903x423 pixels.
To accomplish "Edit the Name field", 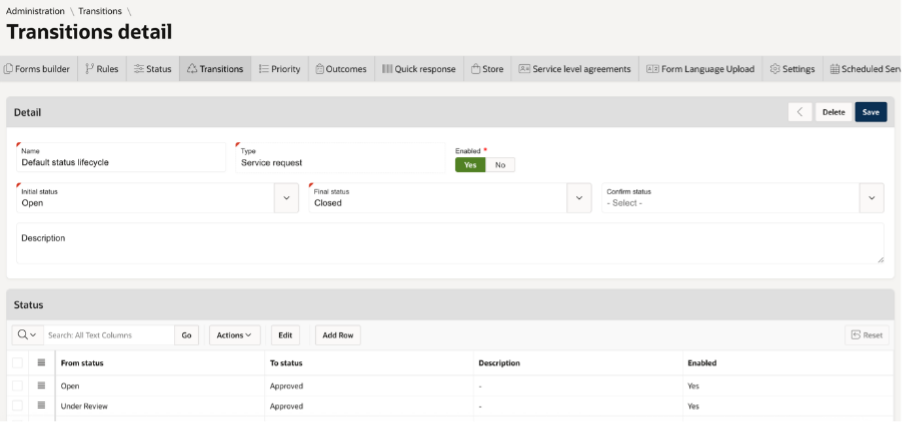I will (x=121, y=158).
